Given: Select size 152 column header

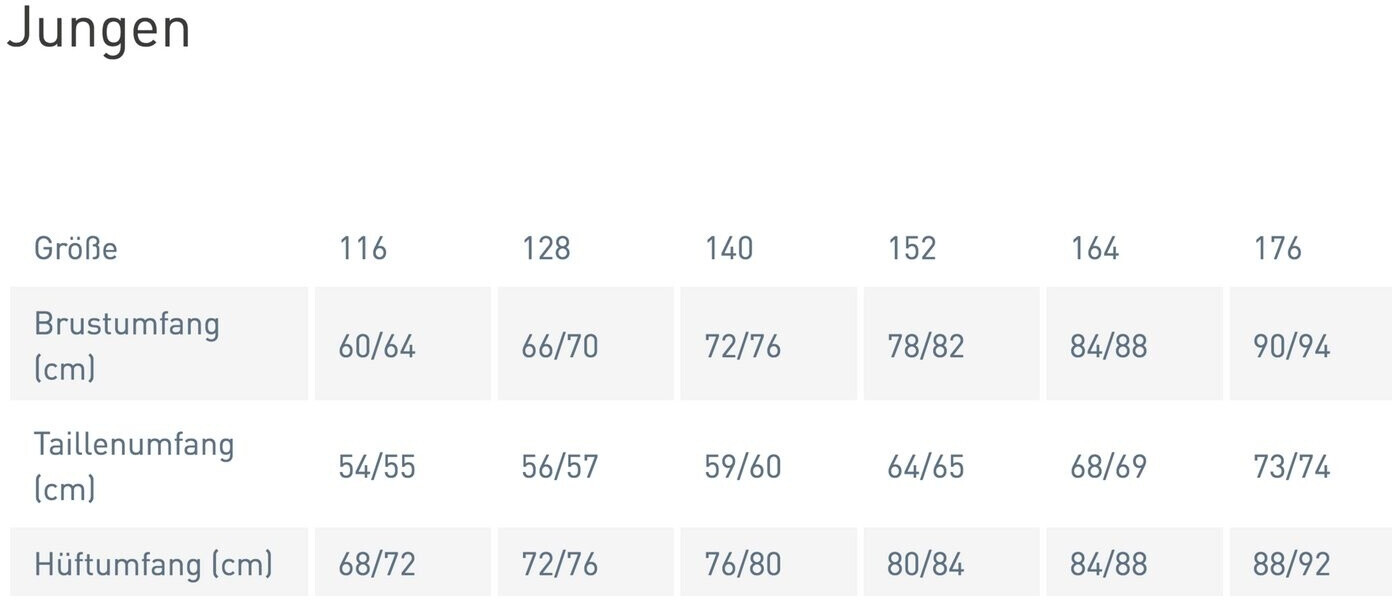Looking at the screenshot, I should point(912,248).
